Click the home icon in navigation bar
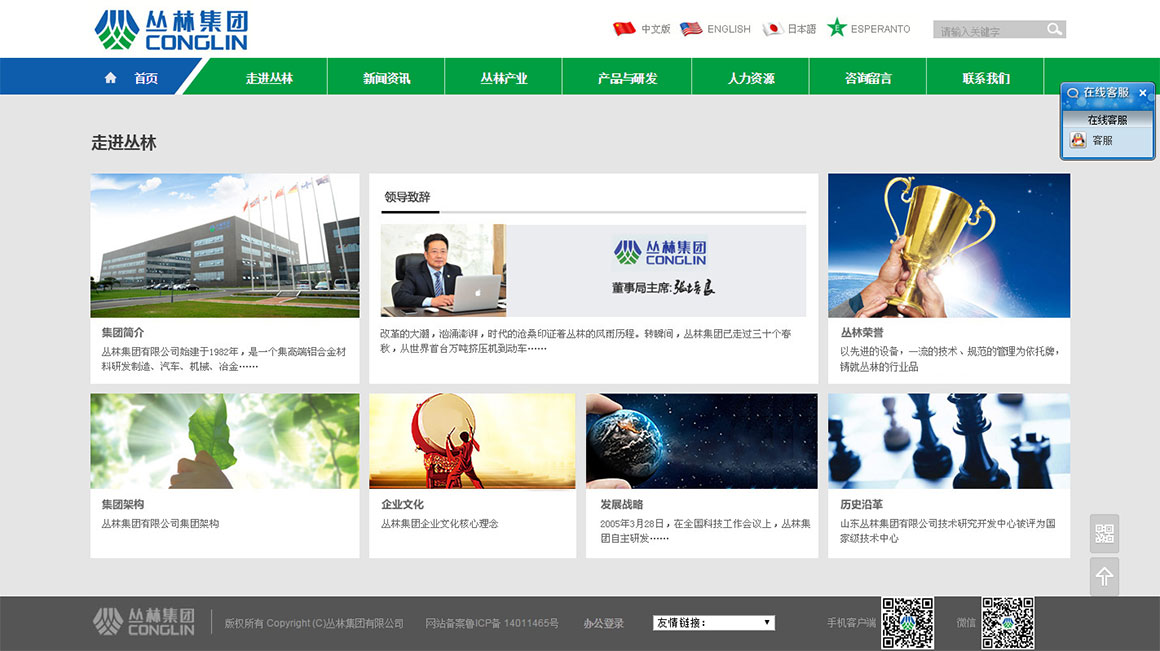 (110, 78)
